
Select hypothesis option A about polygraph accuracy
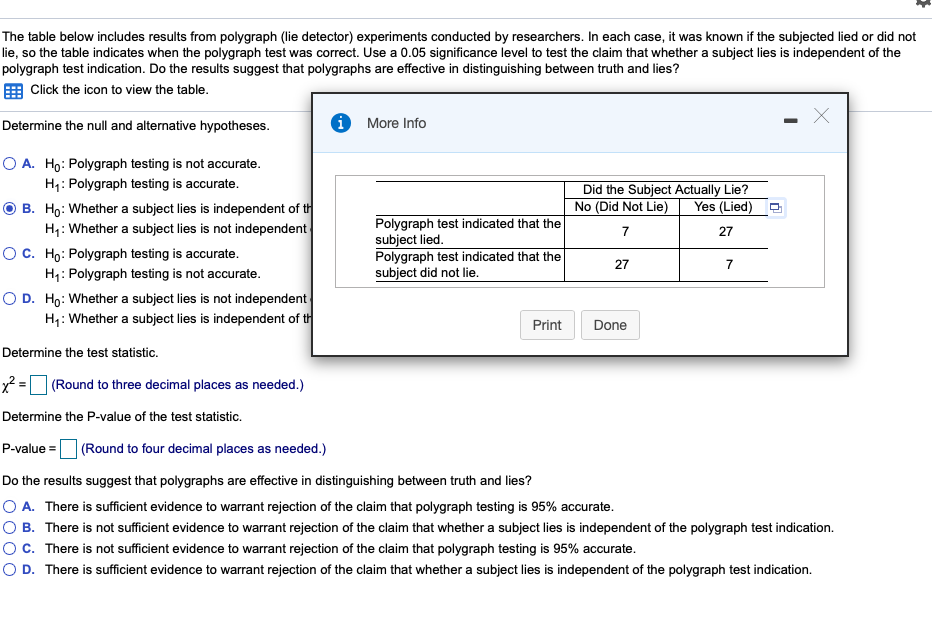(x=10, y=163)
